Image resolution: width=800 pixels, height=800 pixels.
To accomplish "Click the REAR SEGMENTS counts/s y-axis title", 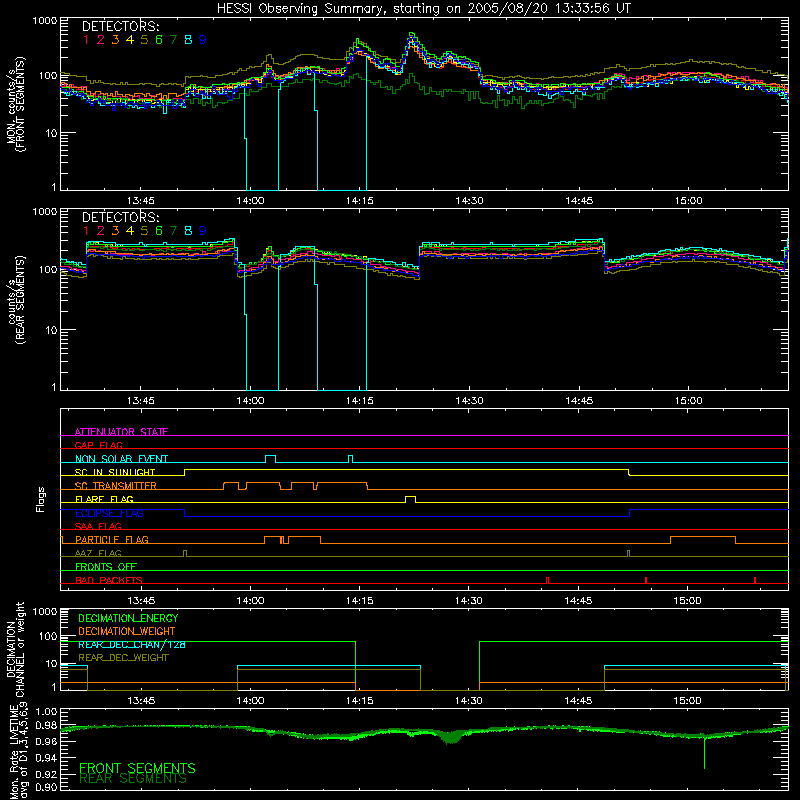I will 15,300.
